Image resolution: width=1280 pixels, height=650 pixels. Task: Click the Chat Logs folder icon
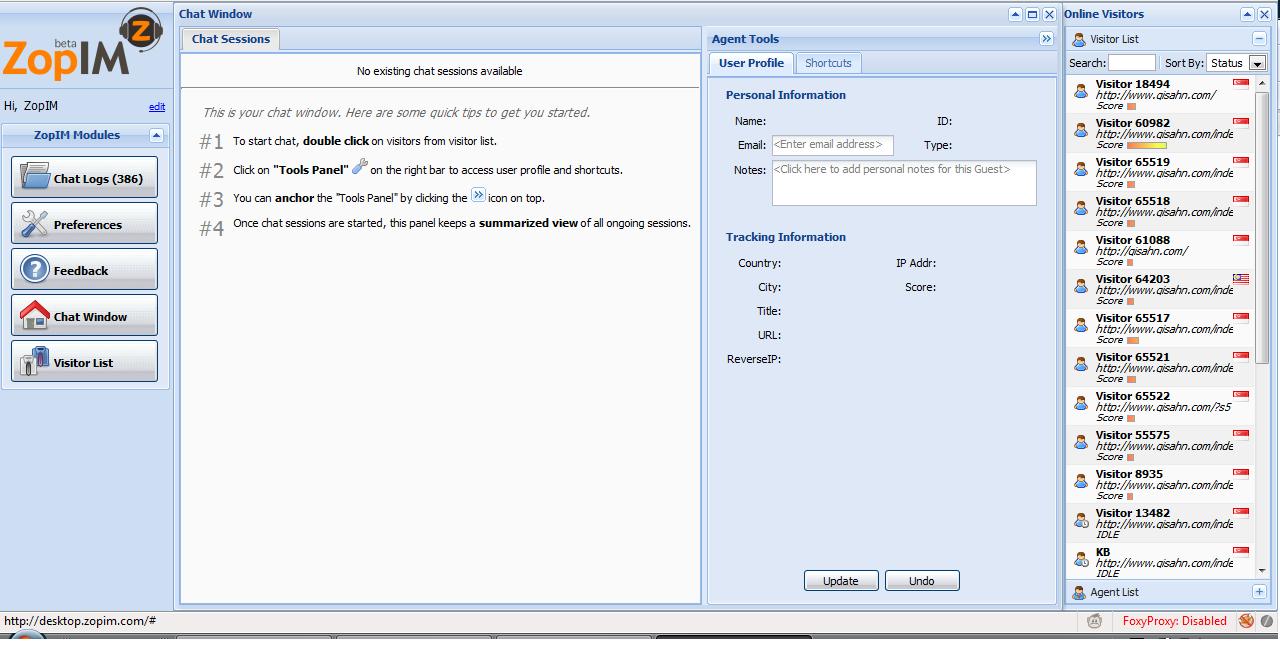point(35,177)
